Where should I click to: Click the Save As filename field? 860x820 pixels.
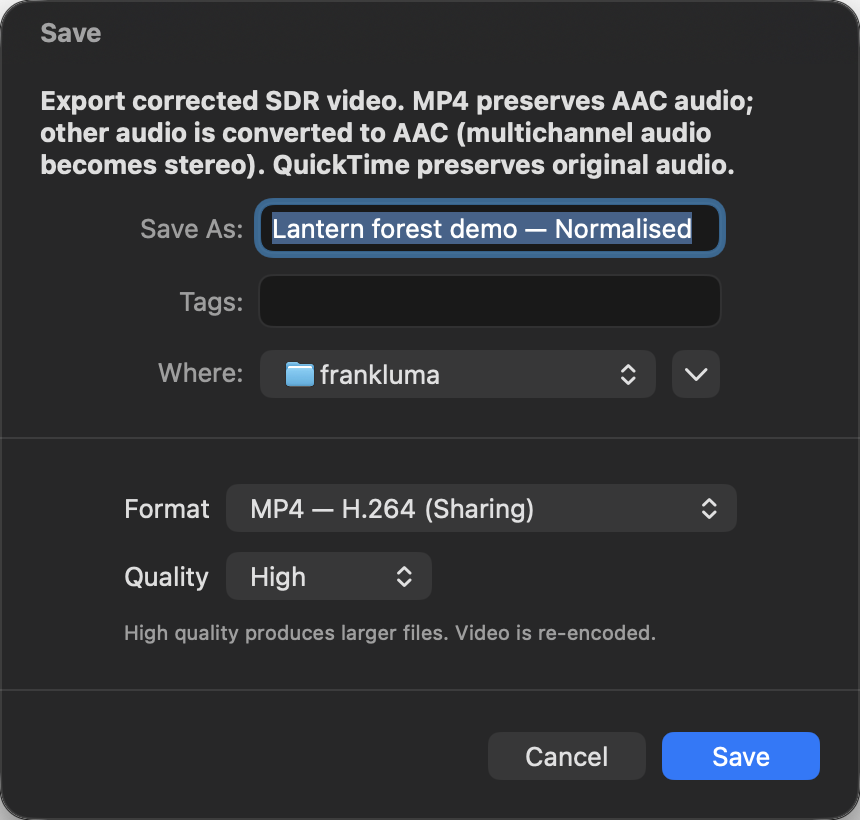point(490,228)
